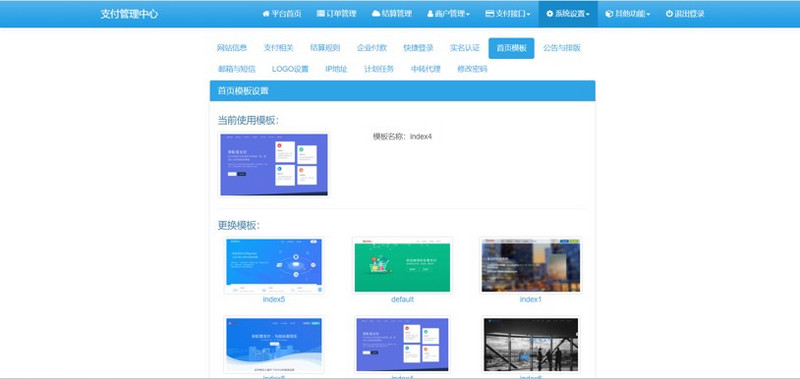Image resolution: width=800 pixels, height=379 pixels.
Task: Click the 支付管理中心 brand title
Action: click(129, 14)
